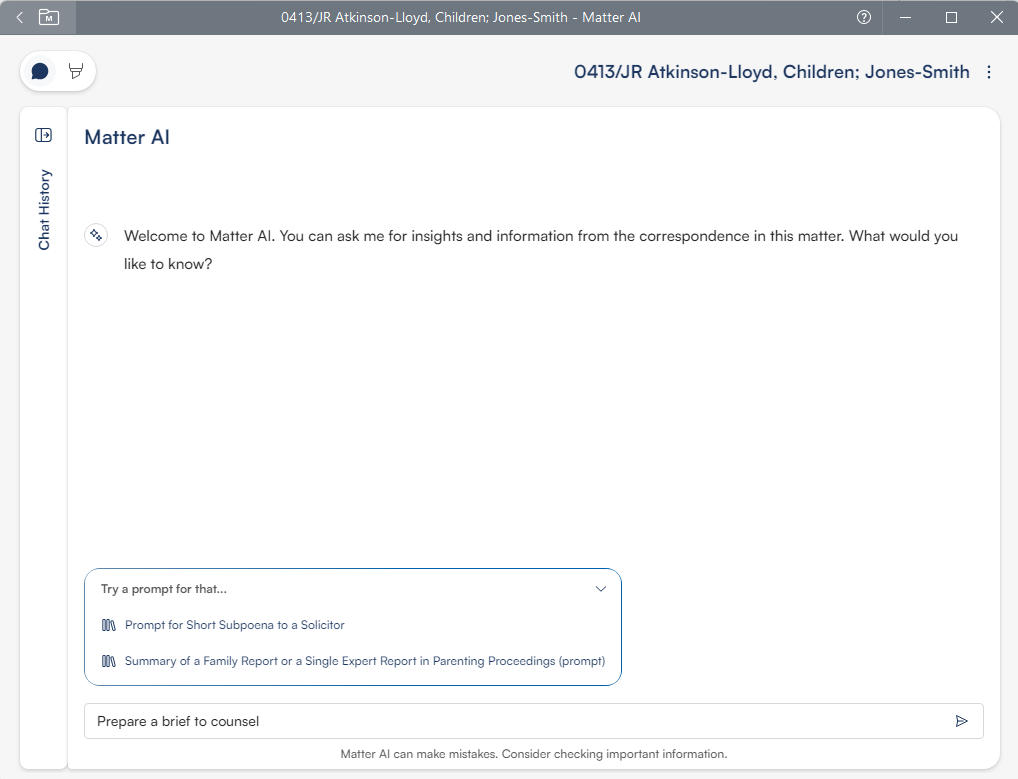This screenshot has width=1018, height=779.
Task: Click library icon beside Family Report summary
Action: click(x=109, y=661)
